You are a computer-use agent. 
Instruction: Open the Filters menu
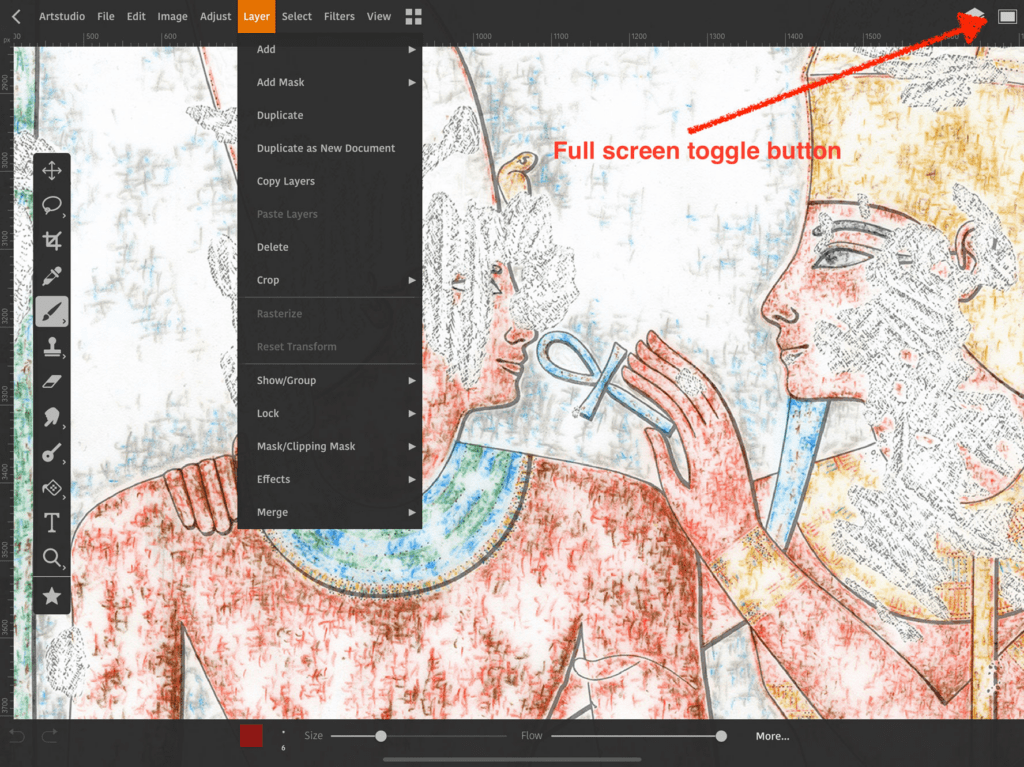[339, 16]
